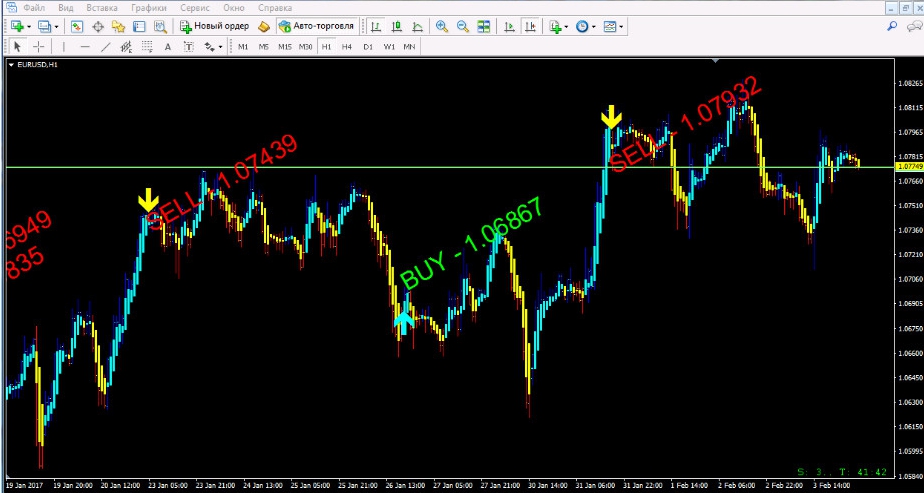Click the Zoom In magnifier icon
924x493 pixels.
pyautogui.click(x=440, y=26)
